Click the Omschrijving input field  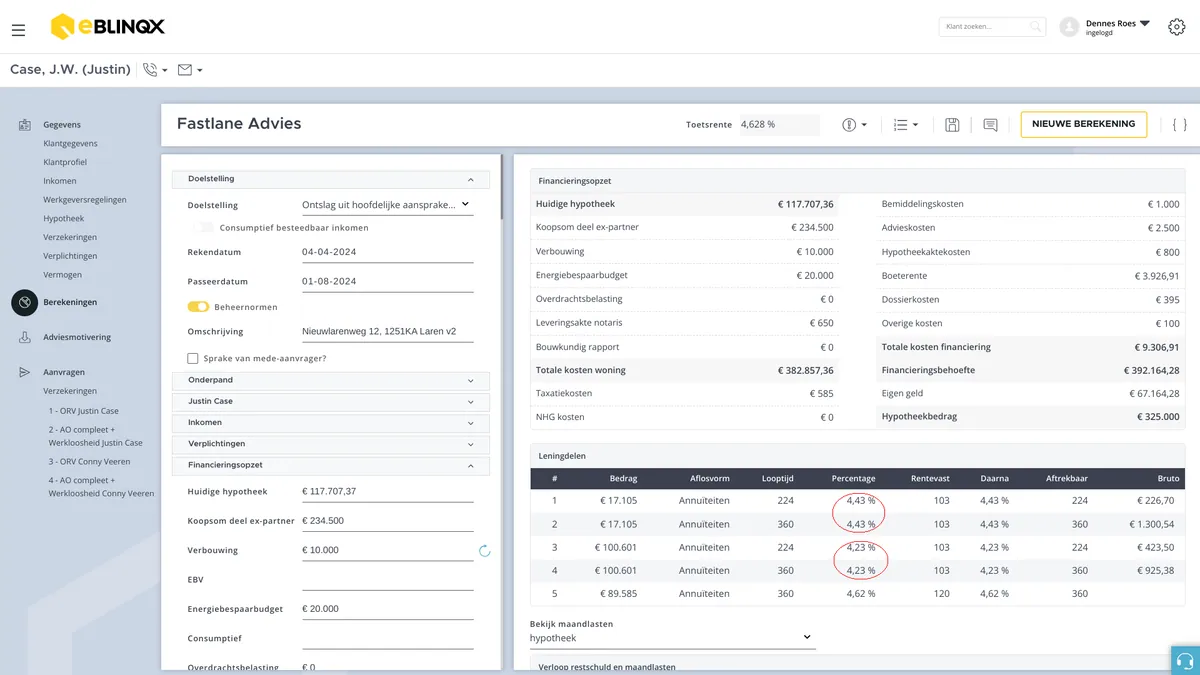coord(387,332)
